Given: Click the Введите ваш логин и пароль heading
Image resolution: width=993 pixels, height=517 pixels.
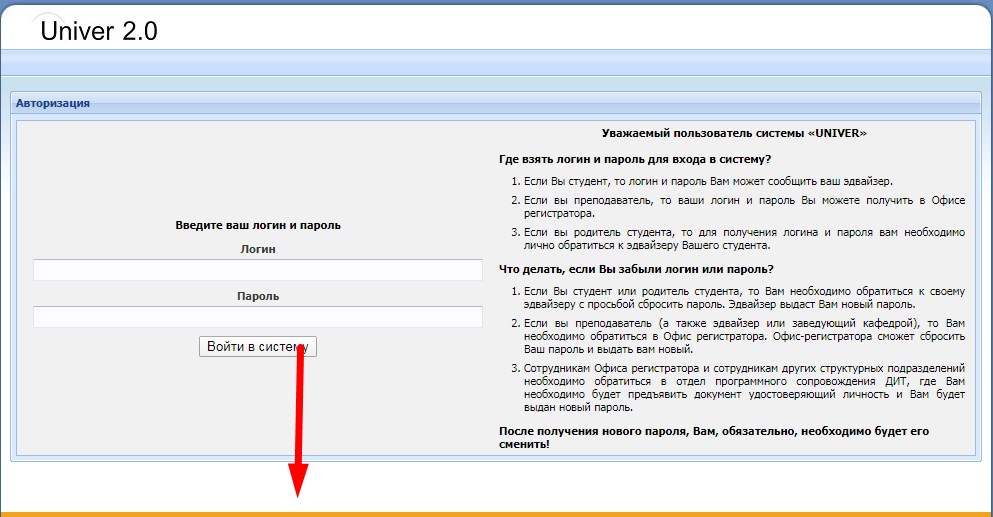Looking at the screenshot, I should 258,225.
